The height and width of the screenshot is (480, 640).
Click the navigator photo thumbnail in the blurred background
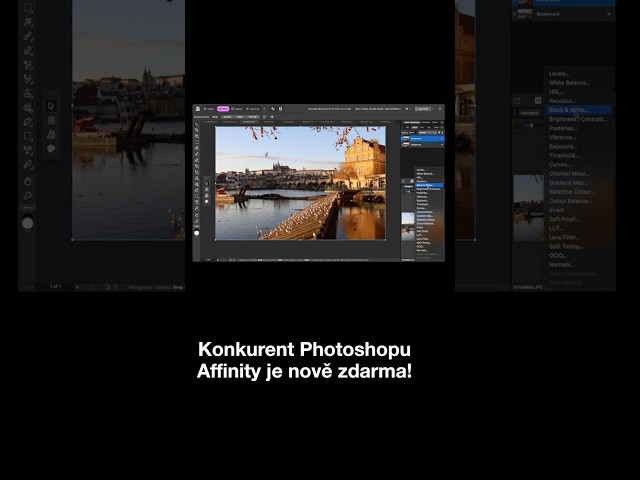click(x=528, y=208)
